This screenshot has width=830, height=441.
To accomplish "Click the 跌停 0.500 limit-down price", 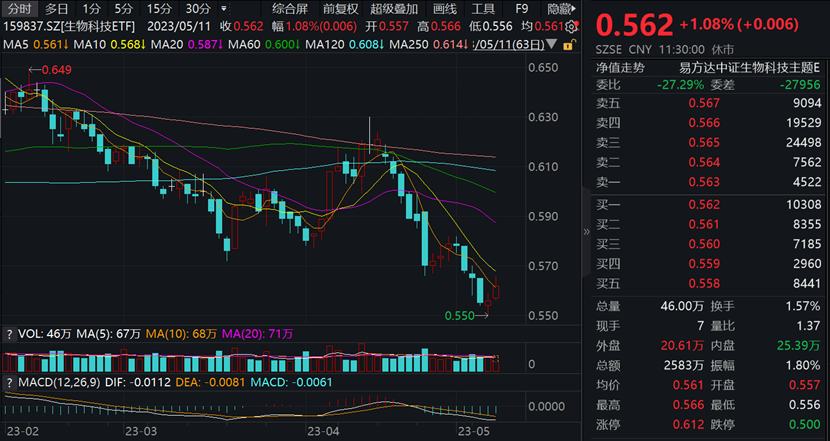I will (x=805, y=425).
